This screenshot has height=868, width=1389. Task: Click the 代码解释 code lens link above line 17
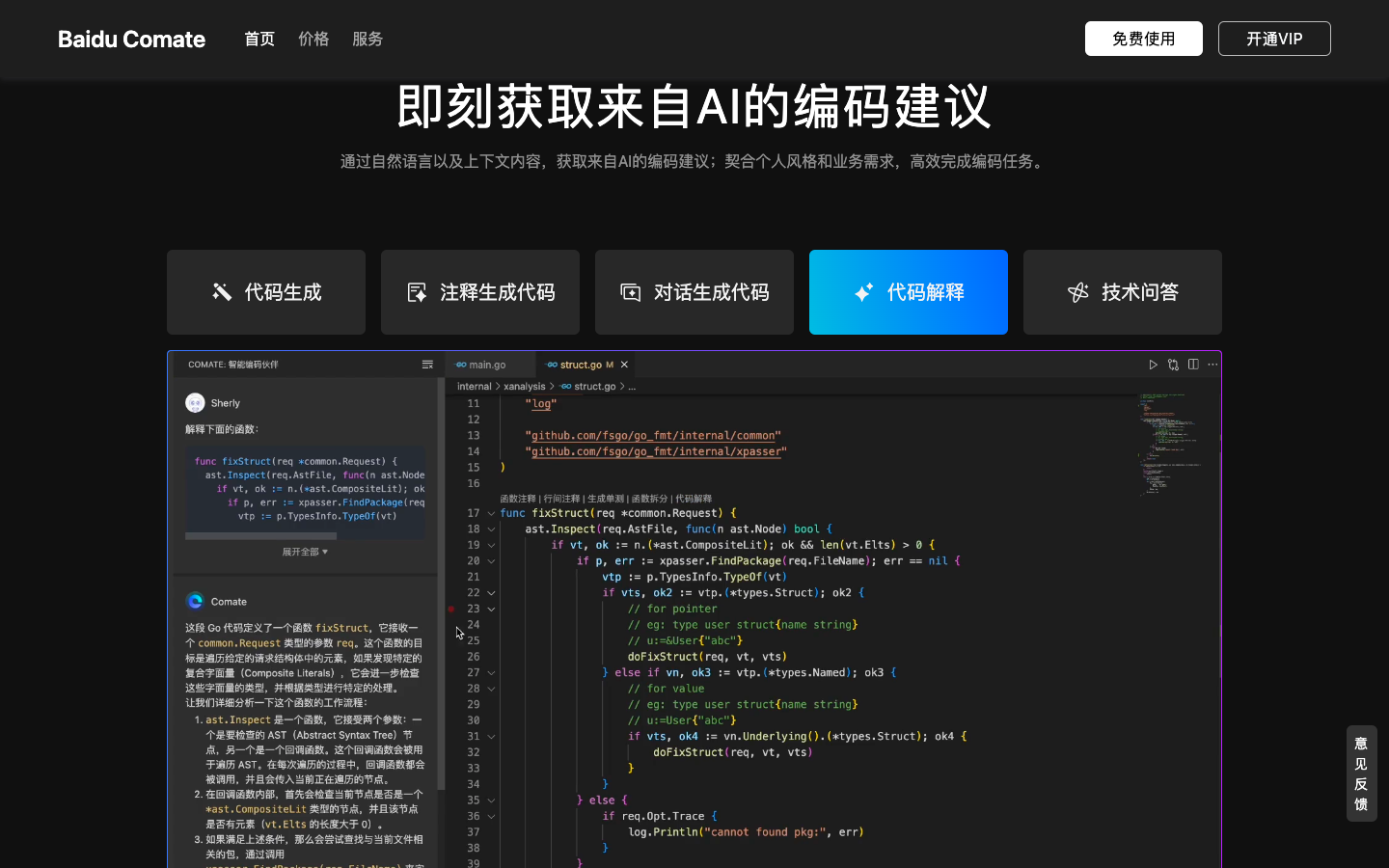tap(694, 499)
